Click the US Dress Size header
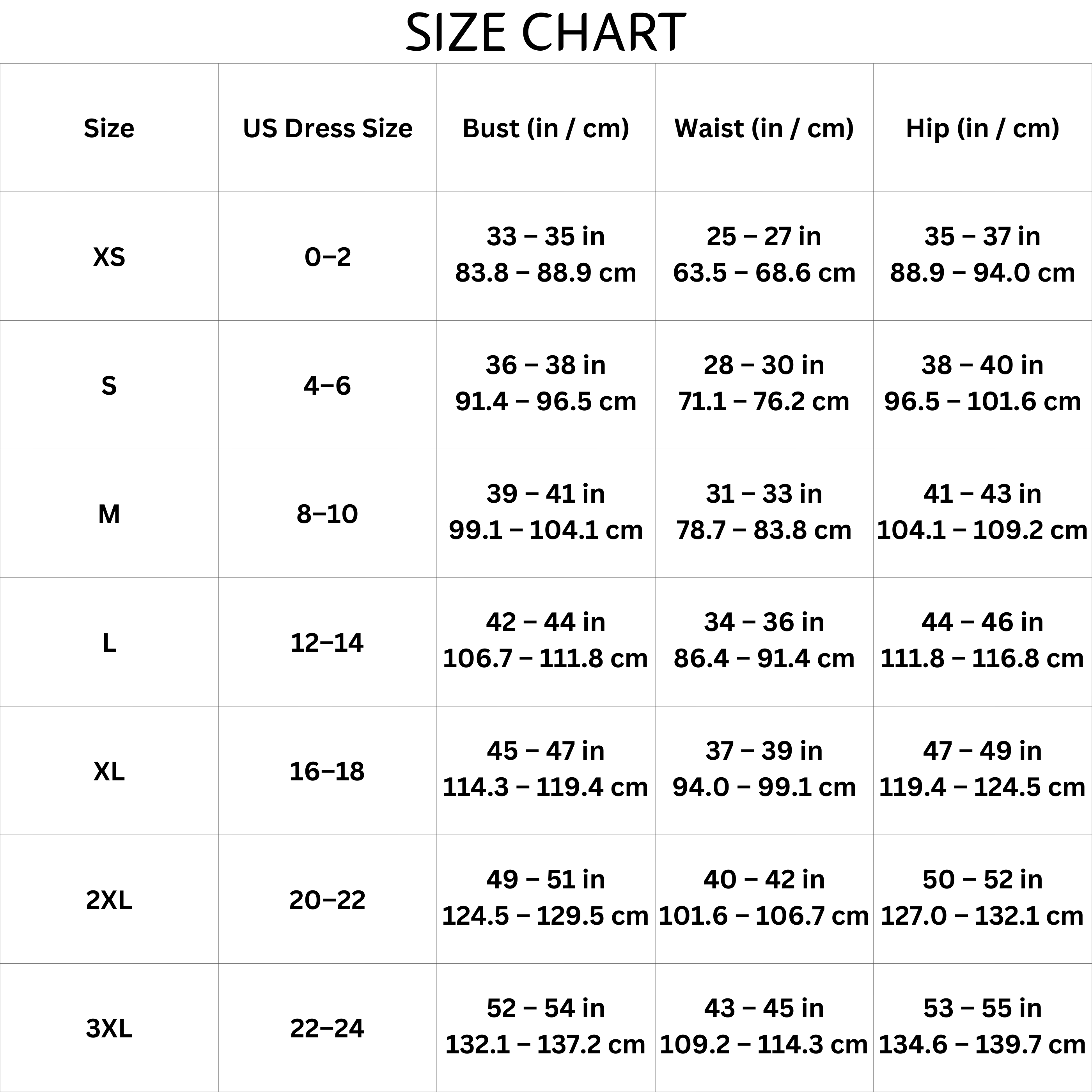The height and width of the screenshot is (1092, 1092). 327,128
